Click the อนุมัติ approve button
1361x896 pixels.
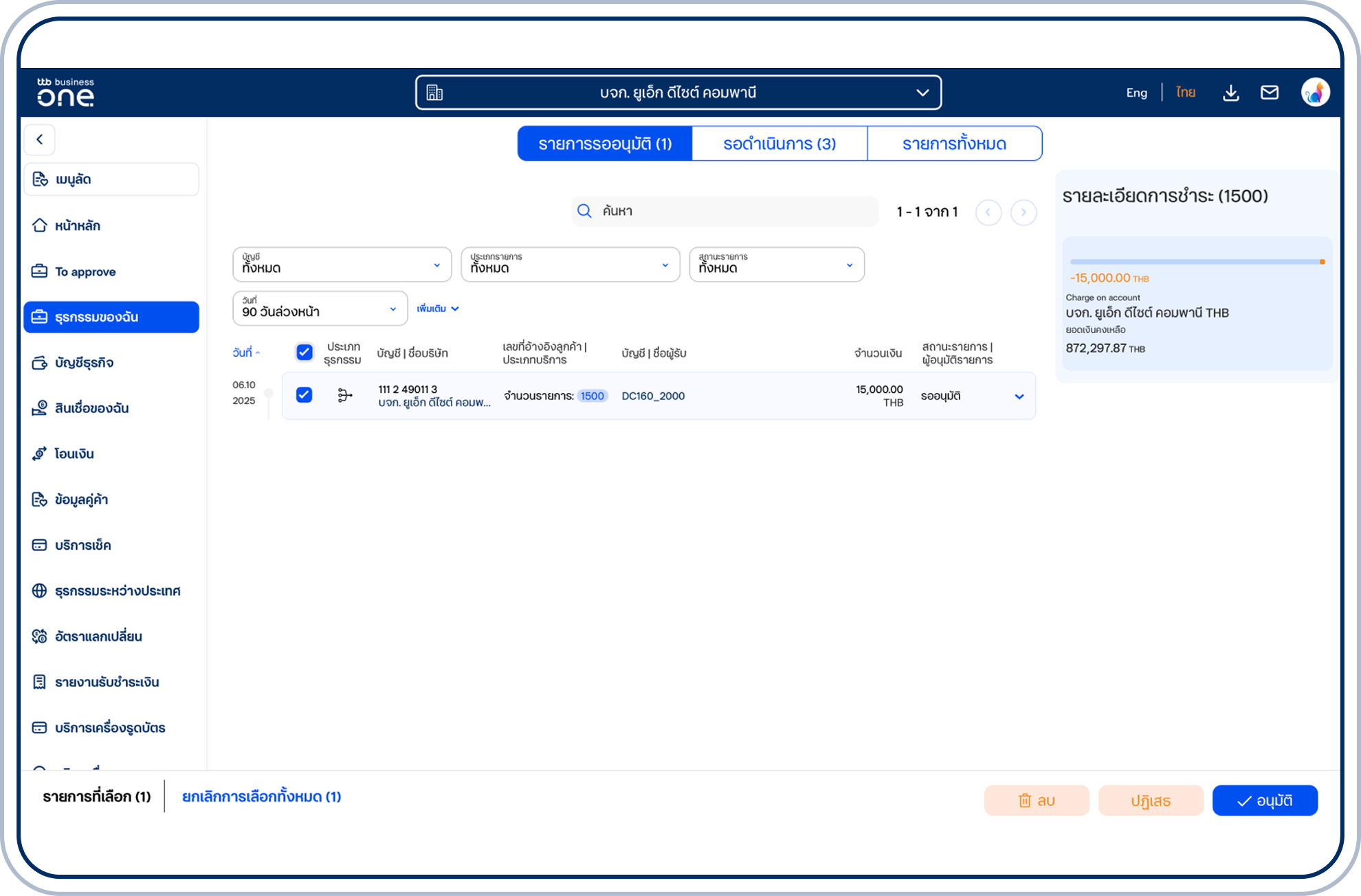(1264, 800)
